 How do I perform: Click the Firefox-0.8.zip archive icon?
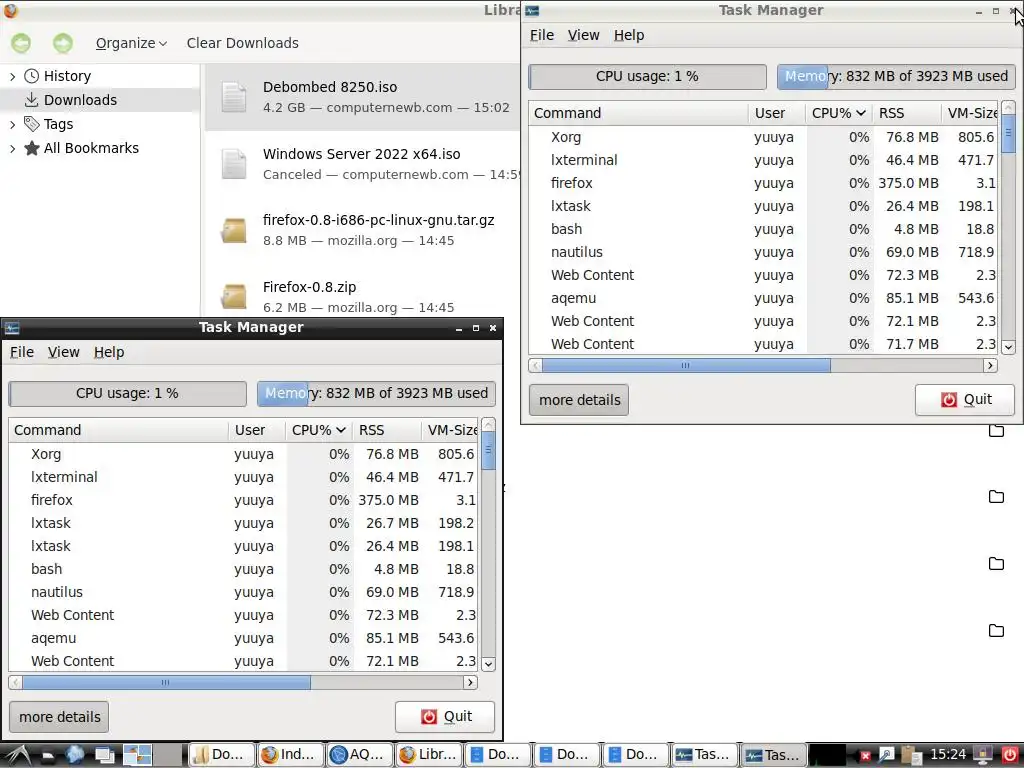point(234,297)
